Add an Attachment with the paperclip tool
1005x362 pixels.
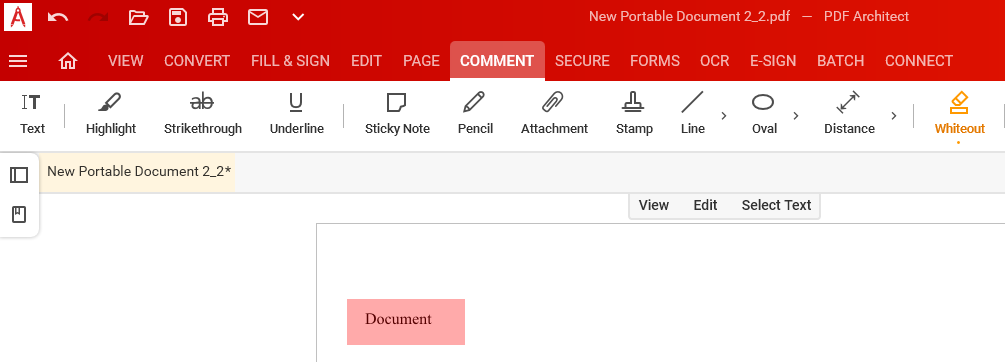[x=554, y=114]
